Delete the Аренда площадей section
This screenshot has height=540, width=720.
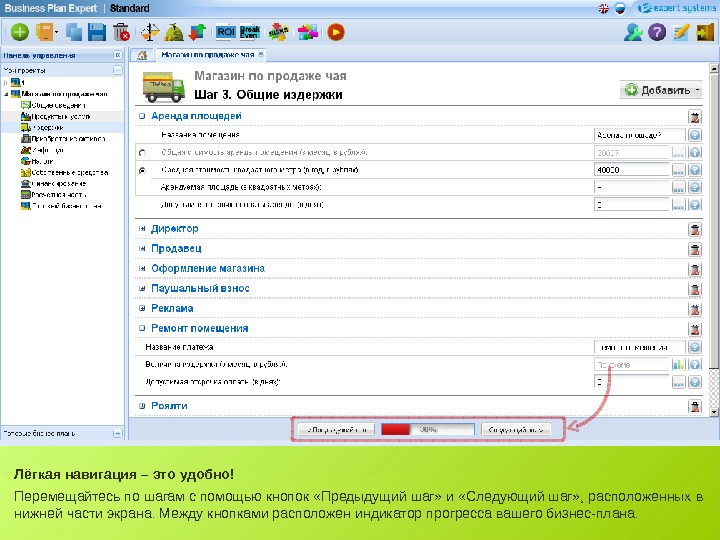tap(695, 117)
